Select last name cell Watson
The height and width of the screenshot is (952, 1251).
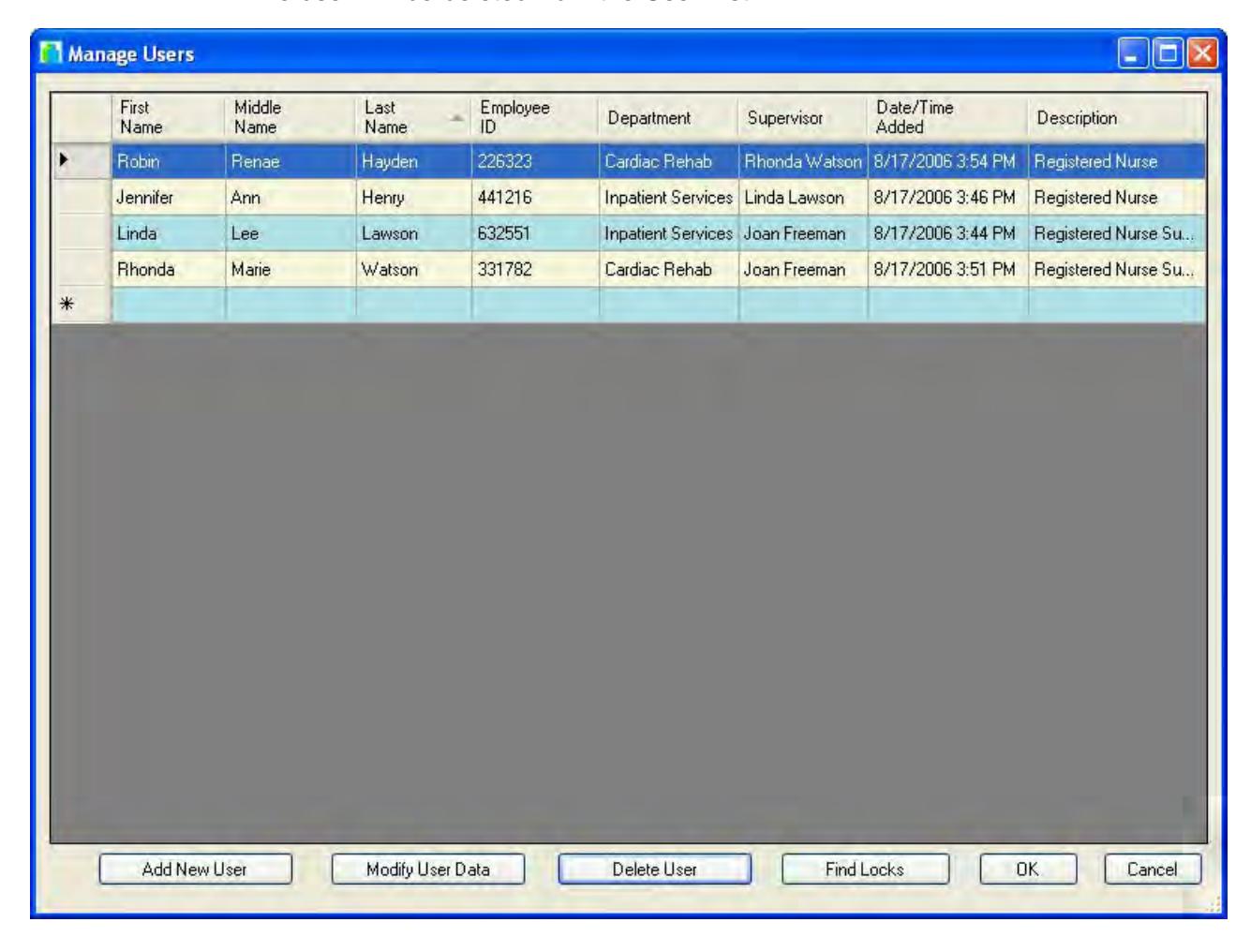[414, 270]
